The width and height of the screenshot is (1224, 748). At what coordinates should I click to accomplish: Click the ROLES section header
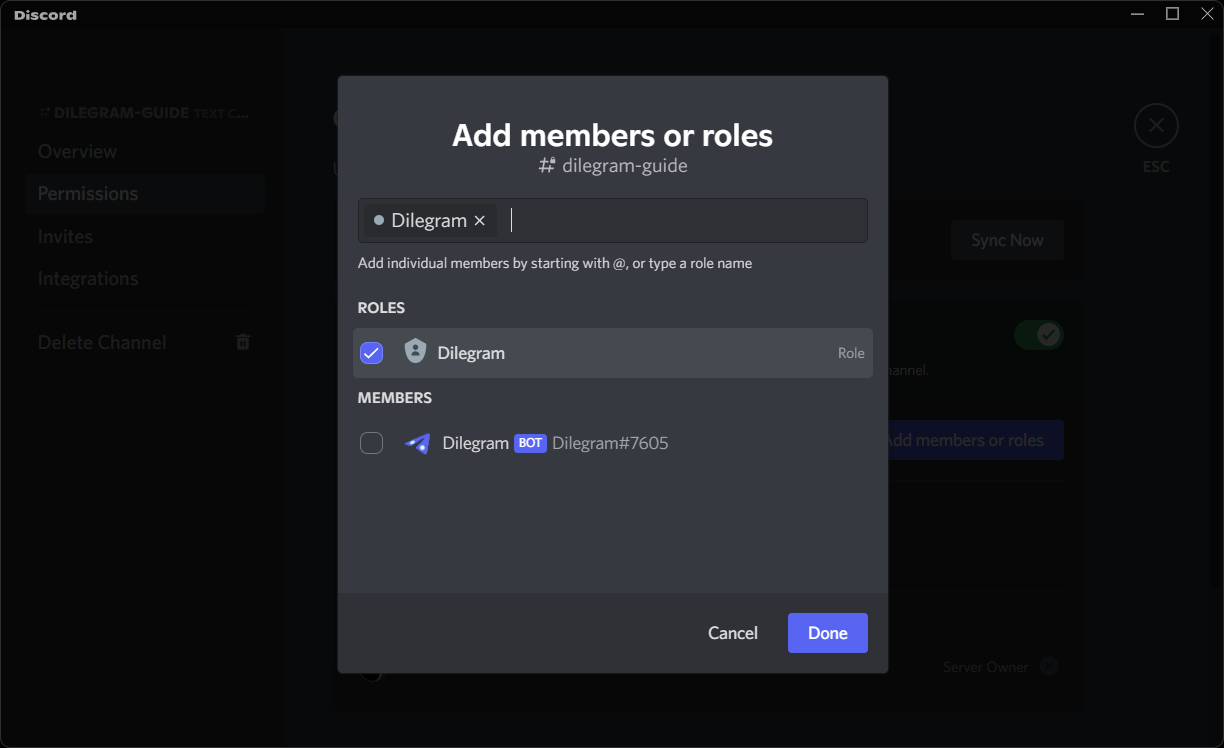click(x=381, y=308)
